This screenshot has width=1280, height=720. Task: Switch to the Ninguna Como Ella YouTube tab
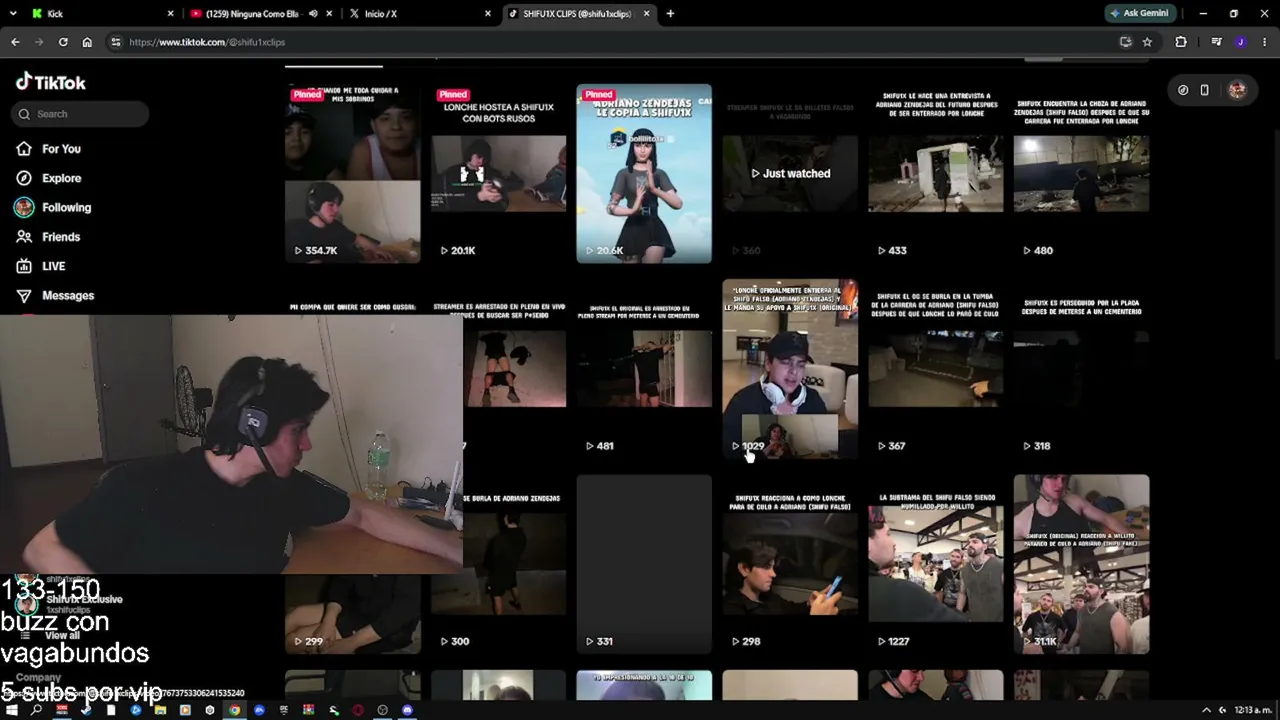[260, 14]
